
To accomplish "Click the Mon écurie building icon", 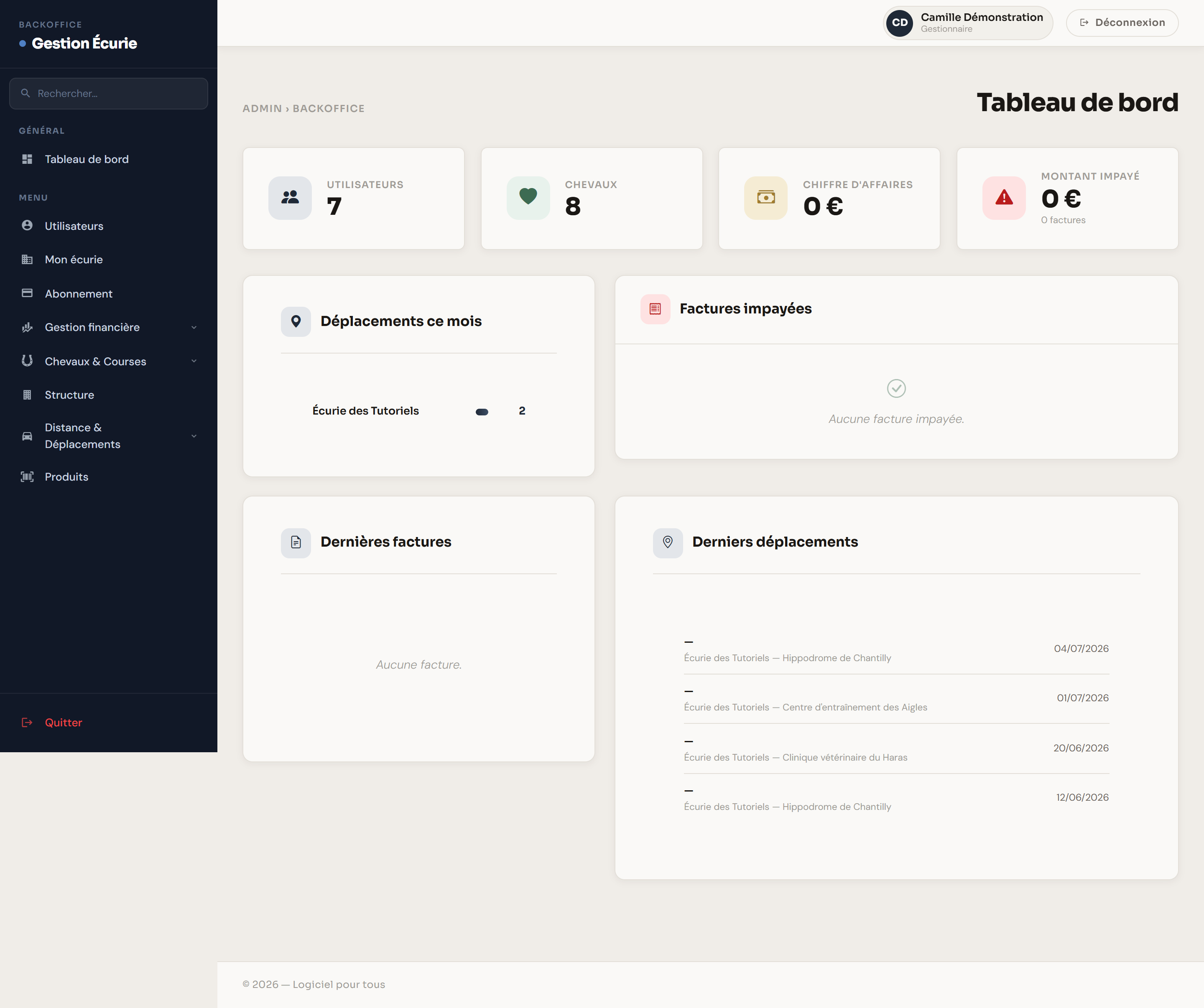I will tap(27, 260).
